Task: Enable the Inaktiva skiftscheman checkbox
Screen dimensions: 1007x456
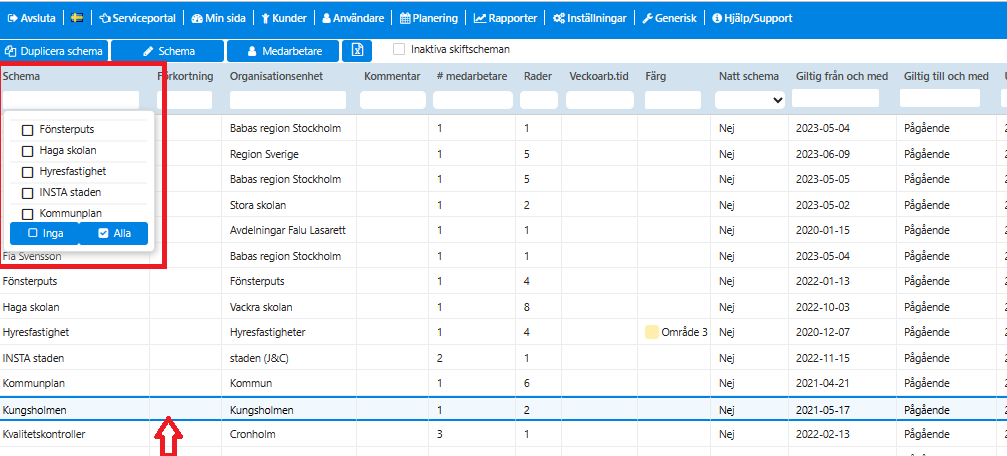Action: point(399,49)
